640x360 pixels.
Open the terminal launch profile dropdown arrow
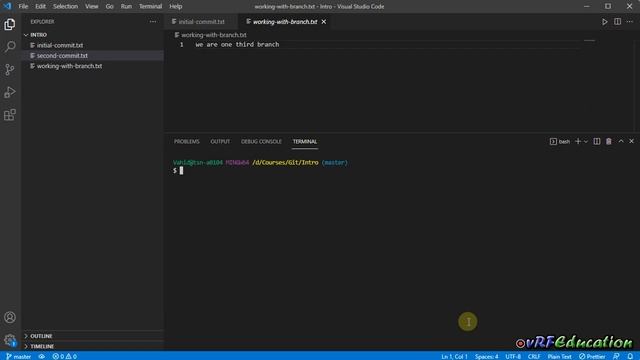click(586, 141)
